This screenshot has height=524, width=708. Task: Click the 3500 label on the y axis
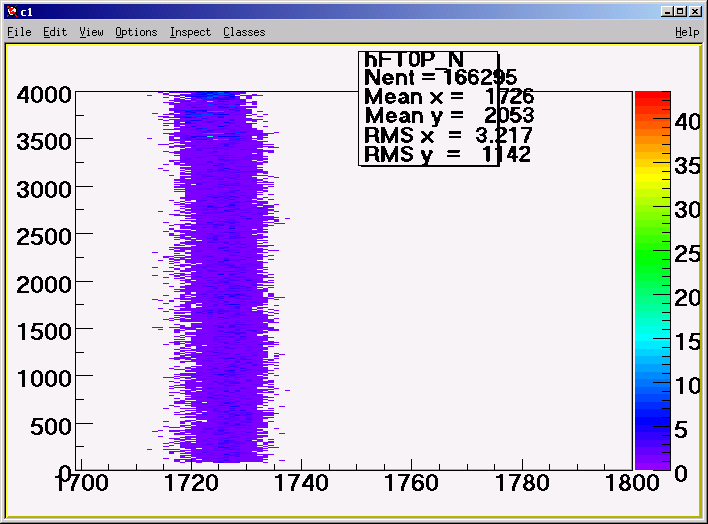pos(44,142)
